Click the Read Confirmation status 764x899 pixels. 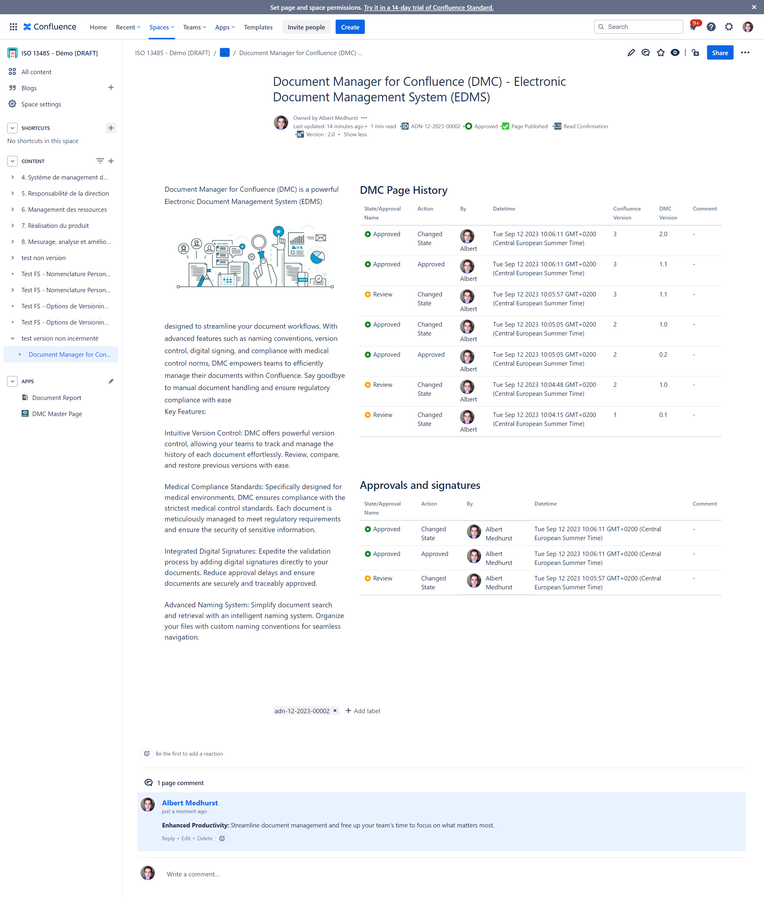pyautogui.click(x=581, y=127)
